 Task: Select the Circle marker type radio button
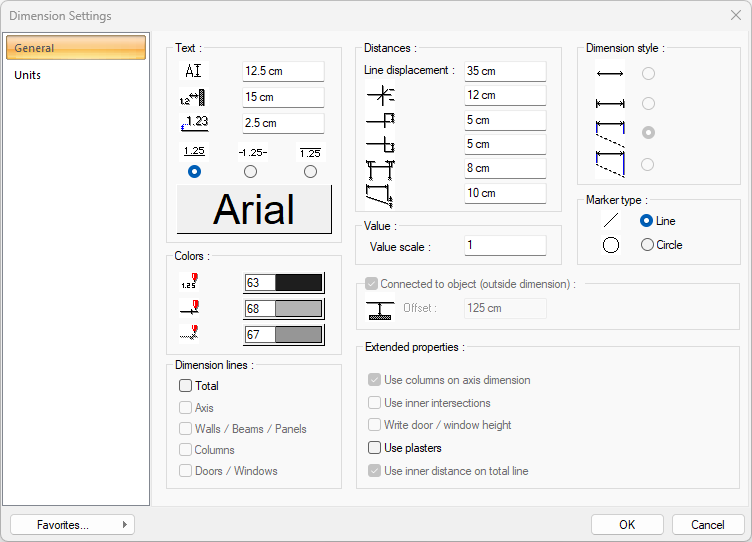point(647,245)
